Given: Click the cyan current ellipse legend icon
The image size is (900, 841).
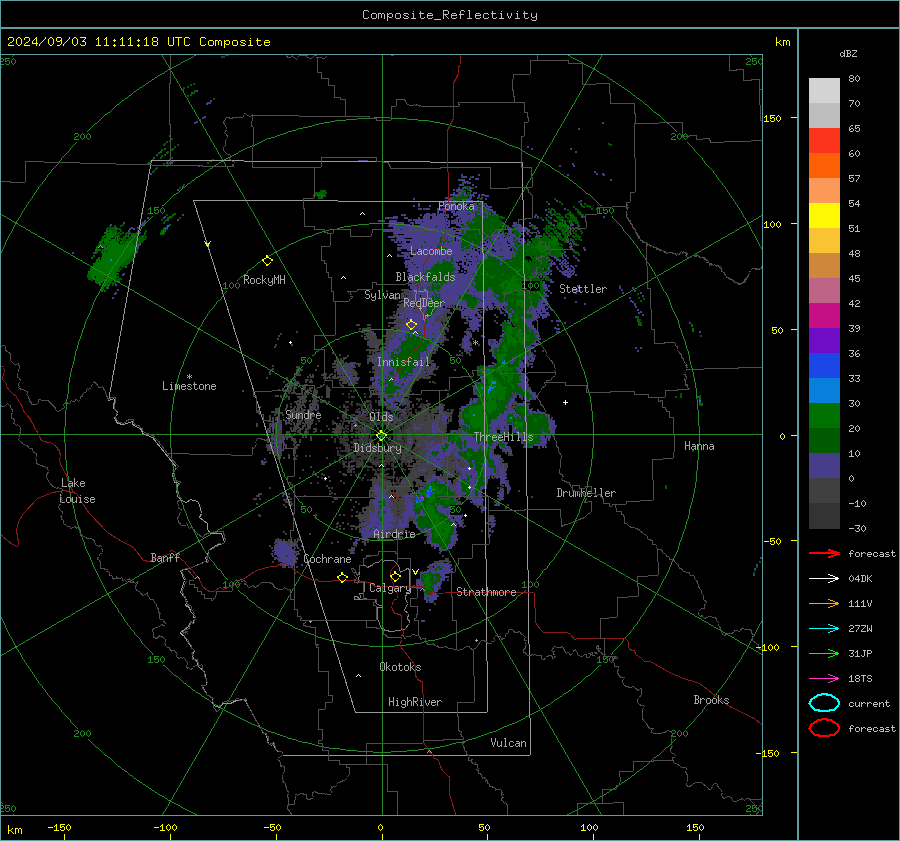Looking at the screenshot, I should pos(824,703).
